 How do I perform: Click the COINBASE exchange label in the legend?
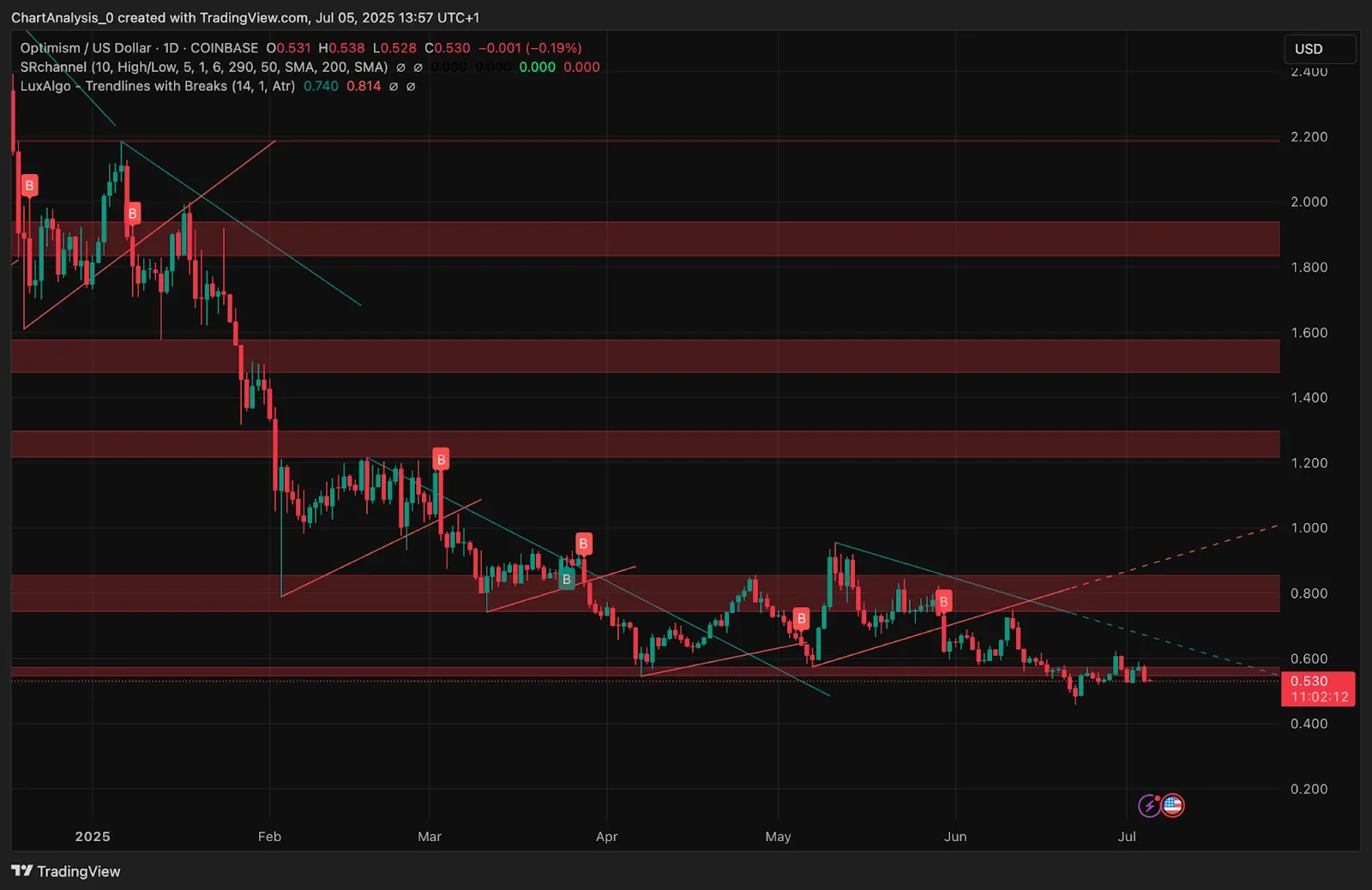(x=225, y=48)
